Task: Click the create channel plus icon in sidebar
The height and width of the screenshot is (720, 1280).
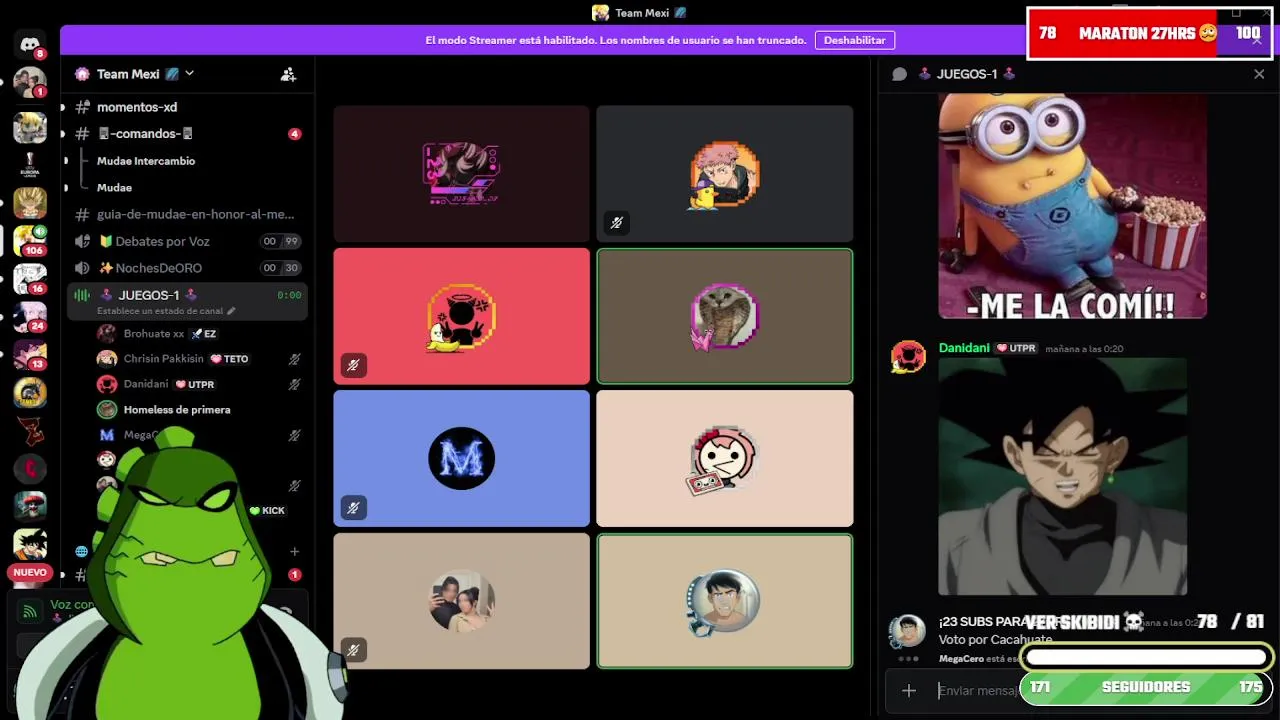Action: [294, 551]
